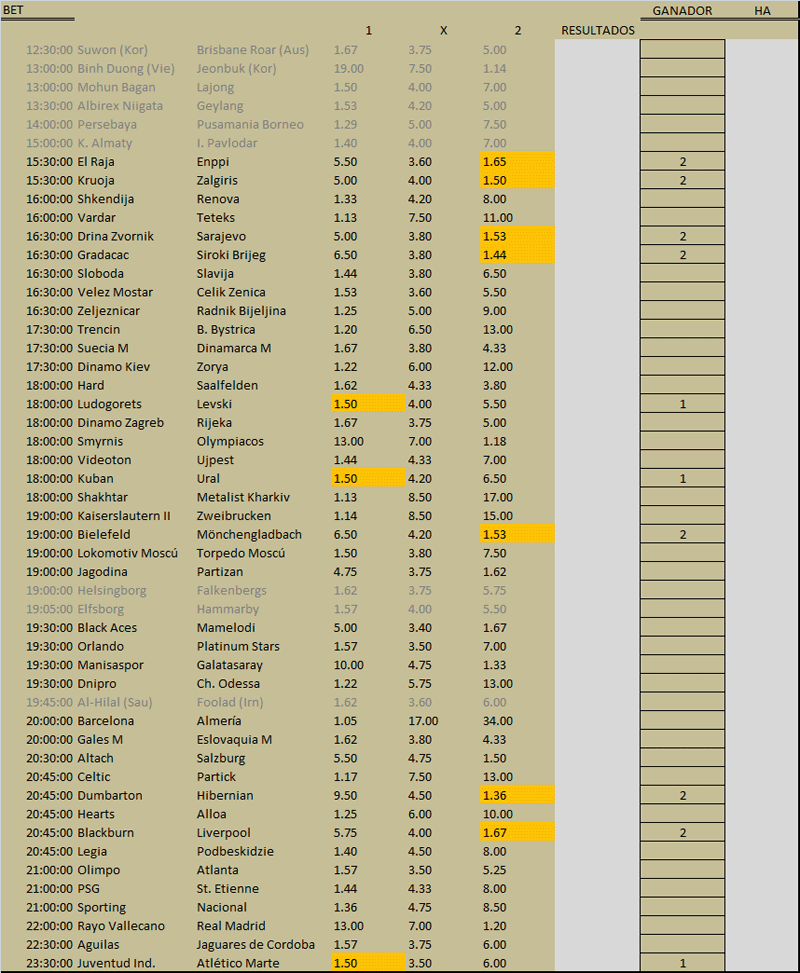
Task: Select highlighted 1.53 odds for Sarajevo
Action: [518, 236]
